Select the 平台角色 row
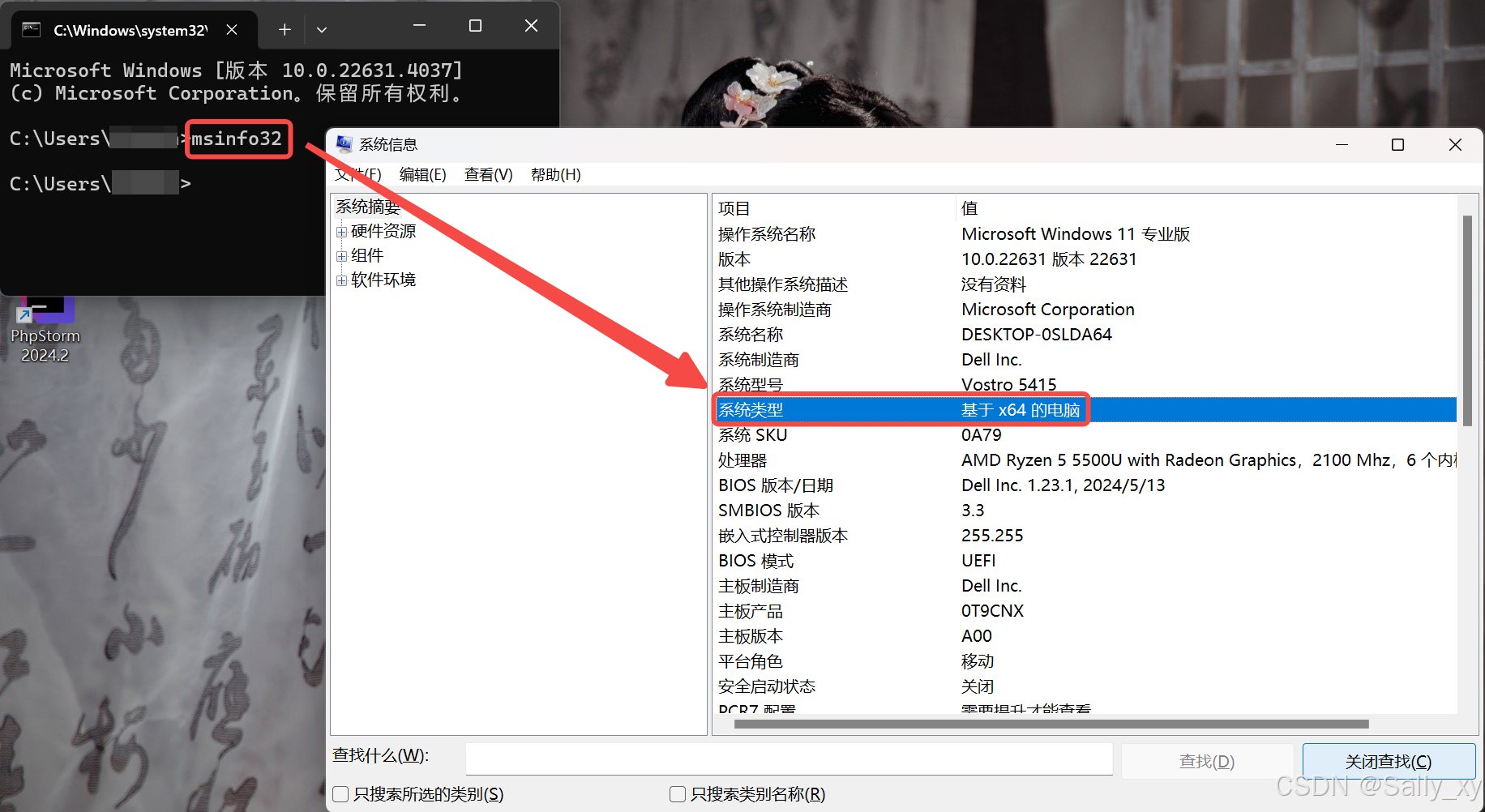Image resolution: width=1485 pixels, height=812 pixels. [1085, 661]
